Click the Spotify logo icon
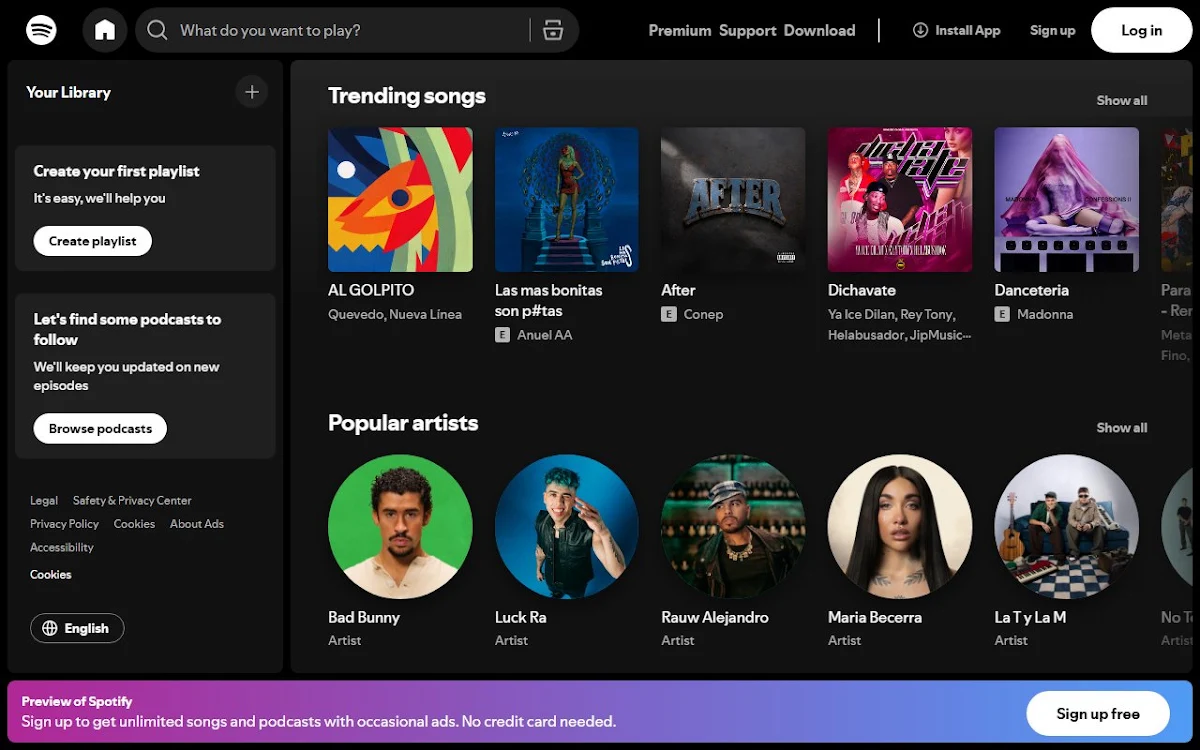1200x750 pixels. click(x=41, y=30)
